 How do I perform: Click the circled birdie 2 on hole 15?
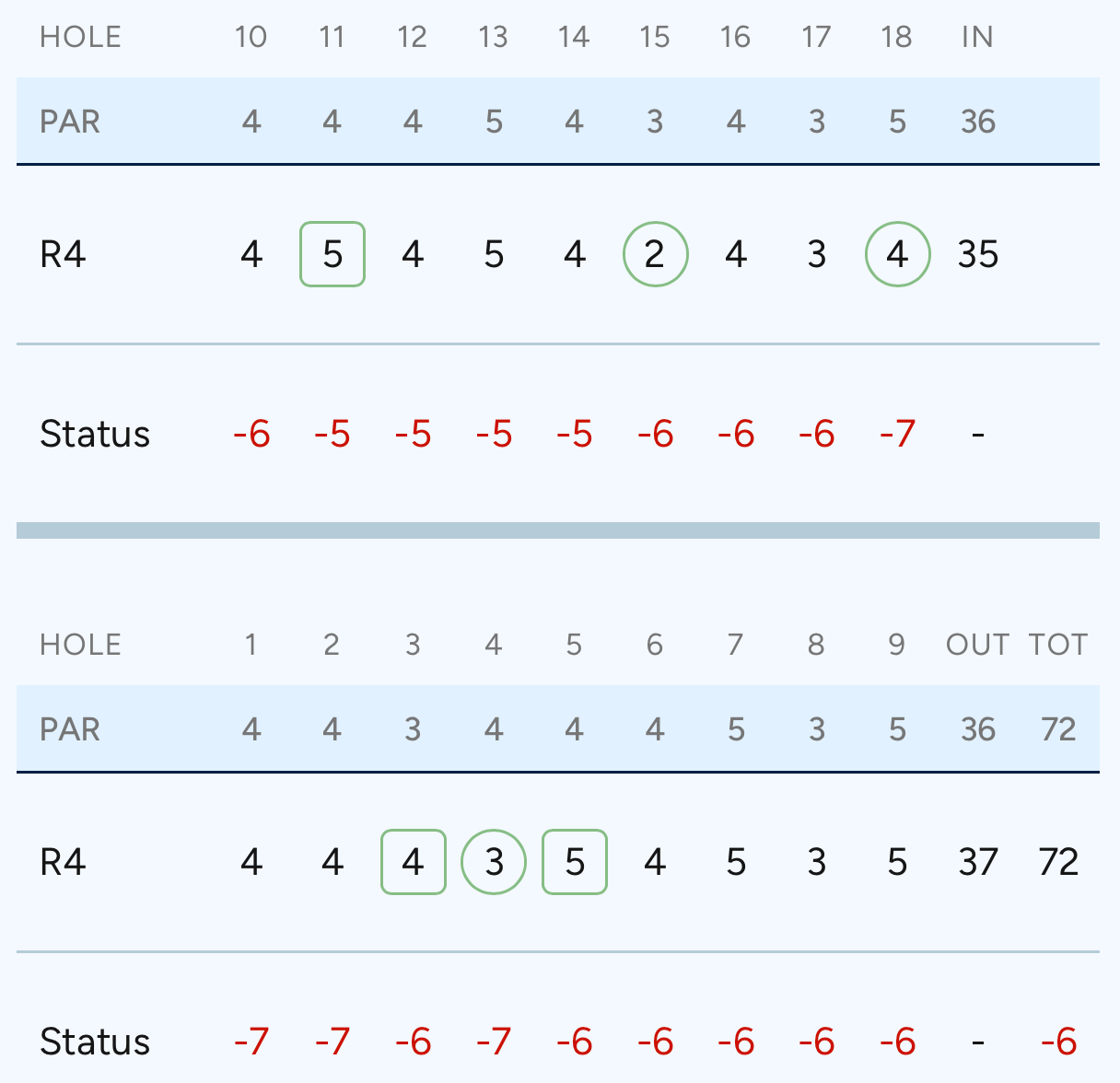click(655, 254)
